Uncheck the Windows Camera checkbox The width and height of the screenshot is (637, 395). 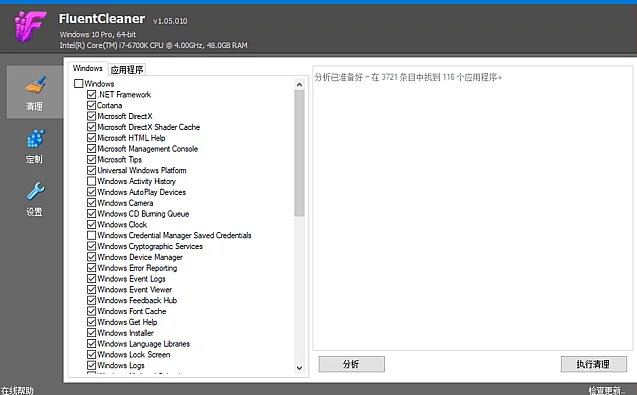(91, 203)
